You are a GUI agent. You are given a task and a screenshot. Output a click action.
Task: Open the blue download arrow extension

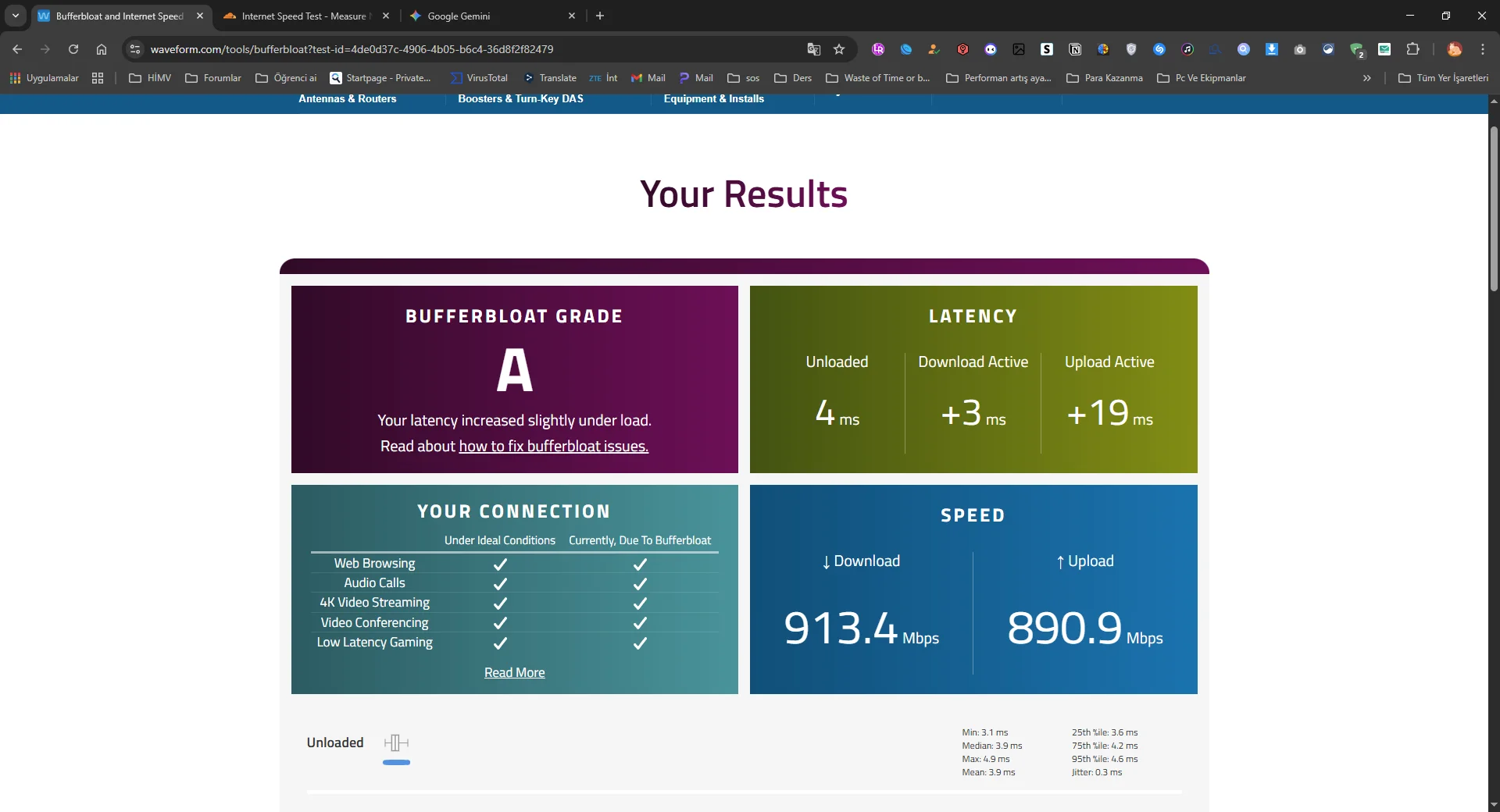click(1272, 49)
